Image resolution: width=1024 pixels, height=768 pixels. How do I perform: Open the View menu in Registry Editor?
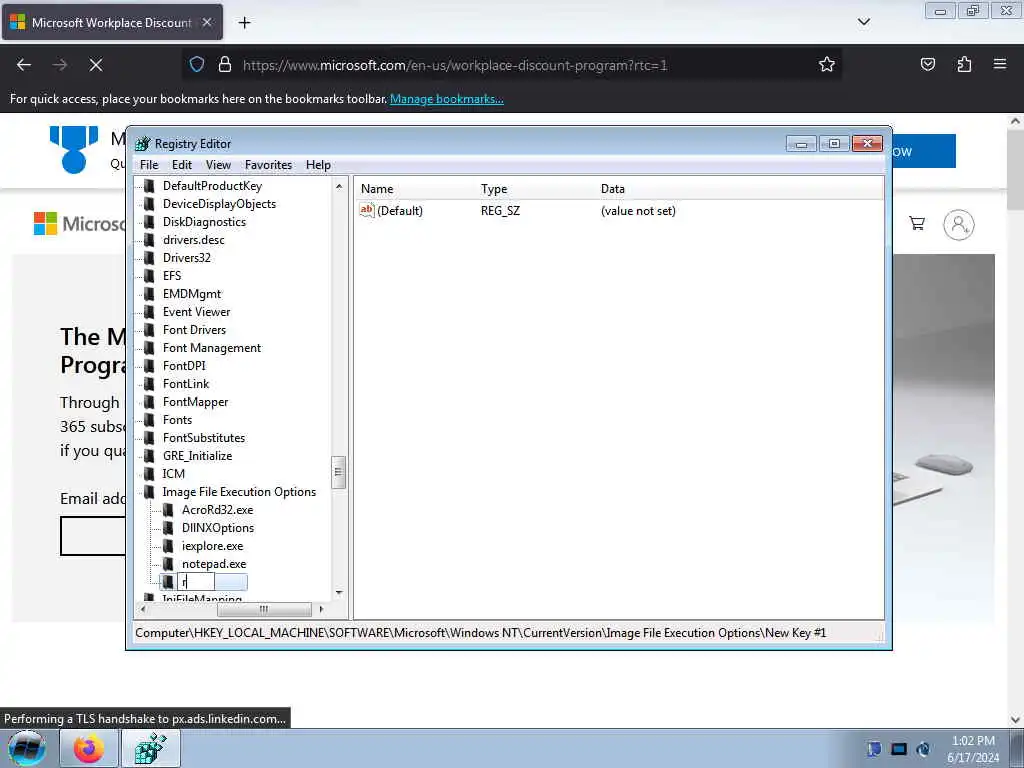218,165
